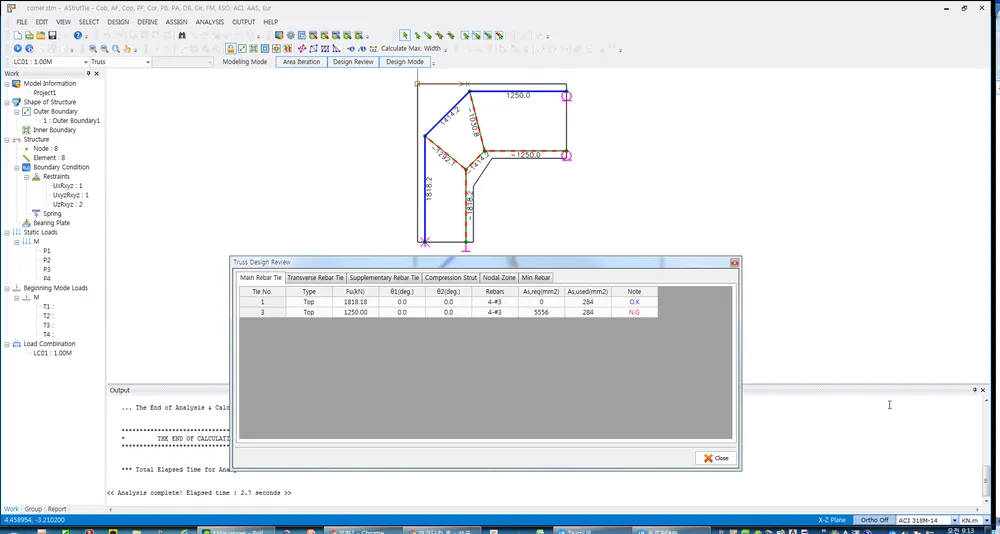Switch to the Group tab at bottom
The height and width of the screenshot is (534, 1000).
pos(33,509)
